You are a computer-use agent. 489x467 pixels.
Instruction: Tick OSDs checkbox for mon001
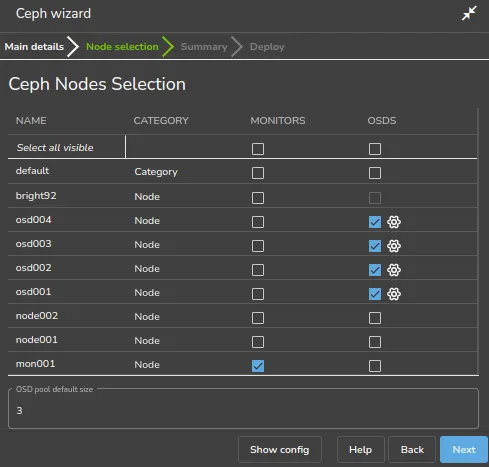coord(375,366)
